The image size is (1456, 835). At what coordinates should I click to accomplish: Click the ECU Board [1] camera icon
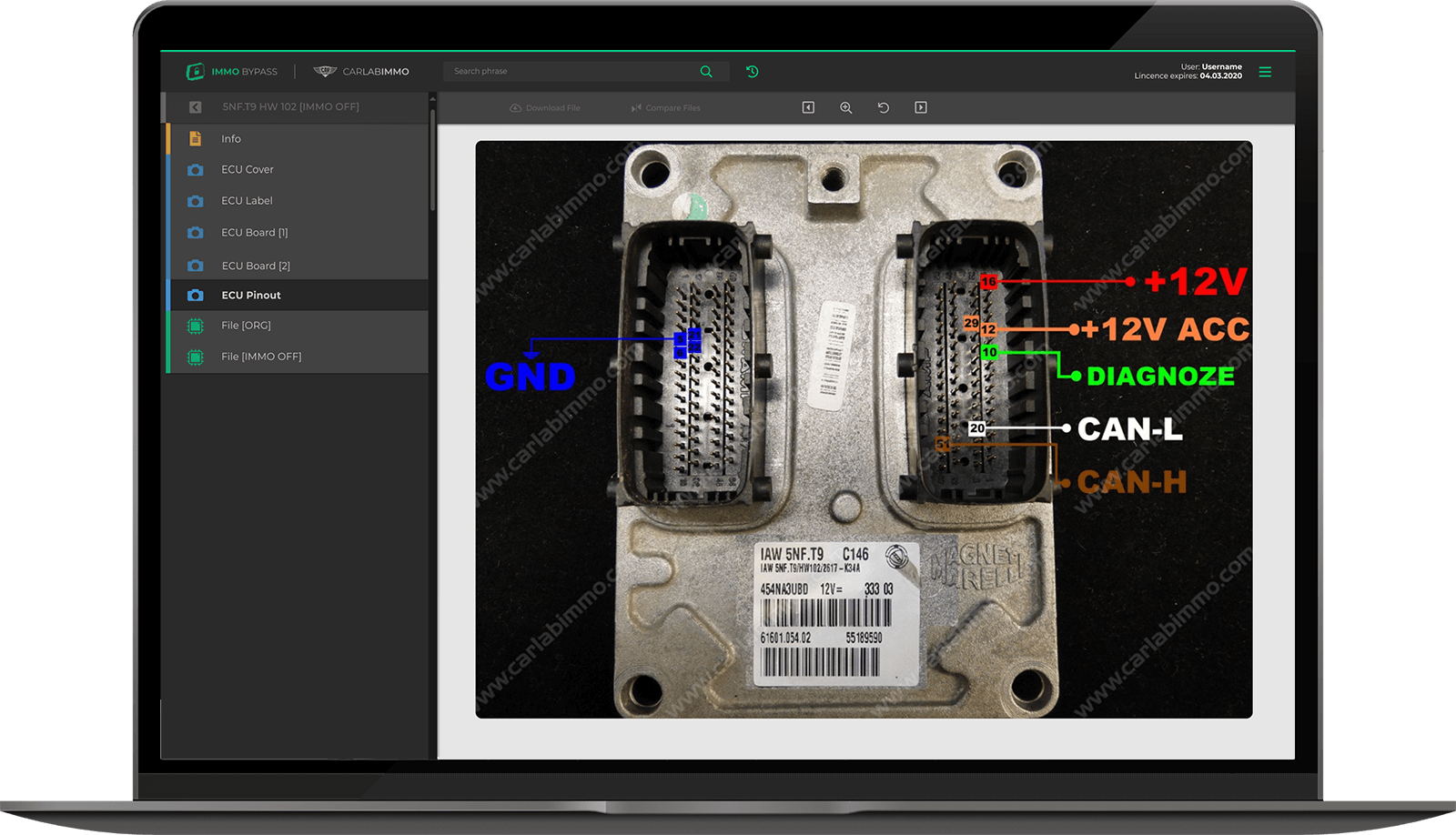195,233
